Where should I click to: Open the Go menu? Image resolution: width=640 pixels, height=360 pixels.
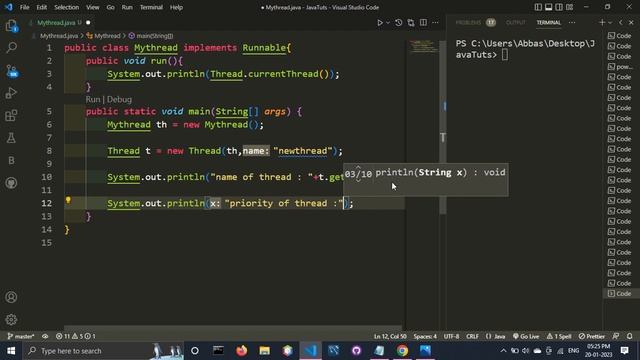(110, 7)
